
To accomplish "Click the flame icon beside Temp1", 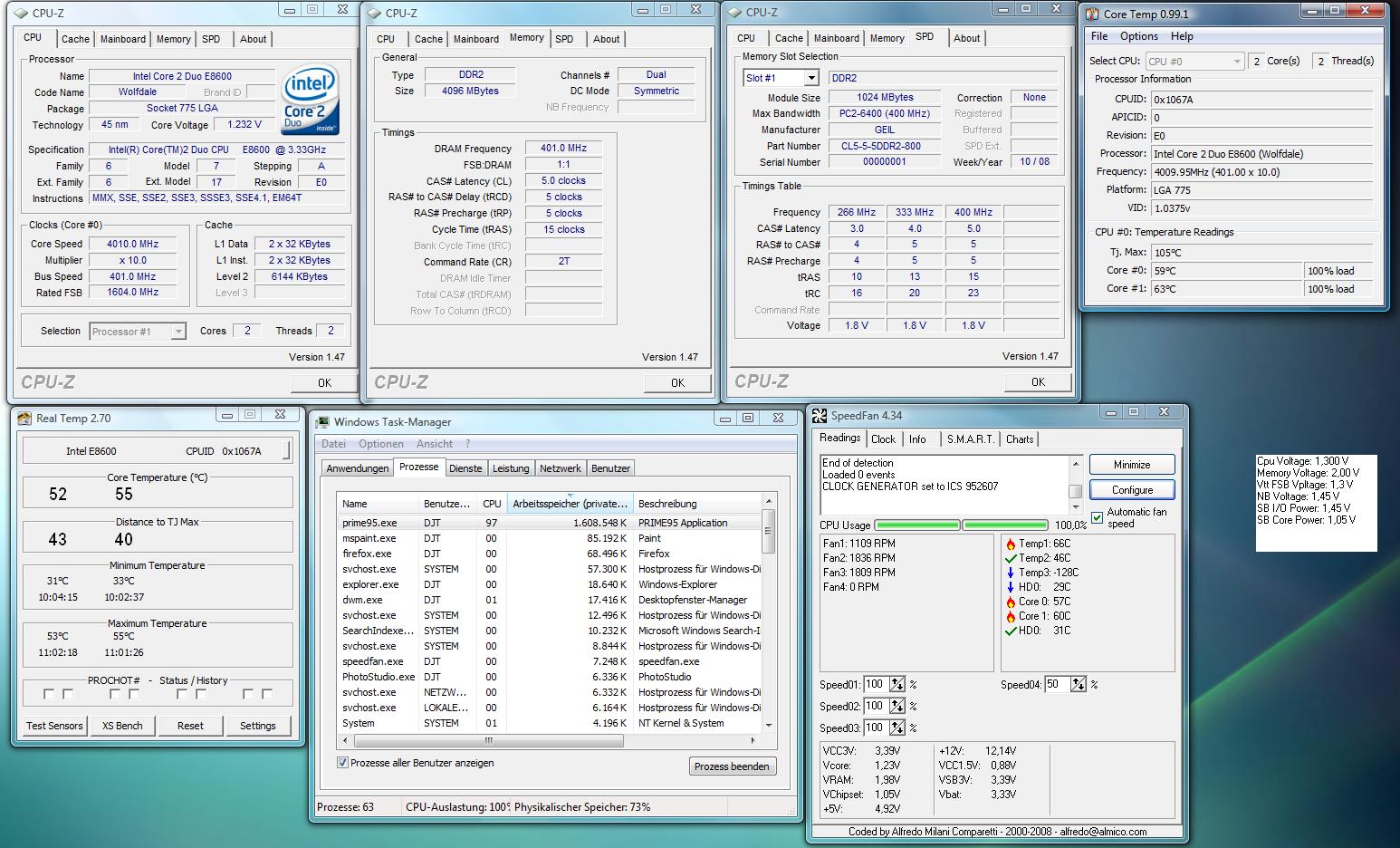I will pos(1011,544).
